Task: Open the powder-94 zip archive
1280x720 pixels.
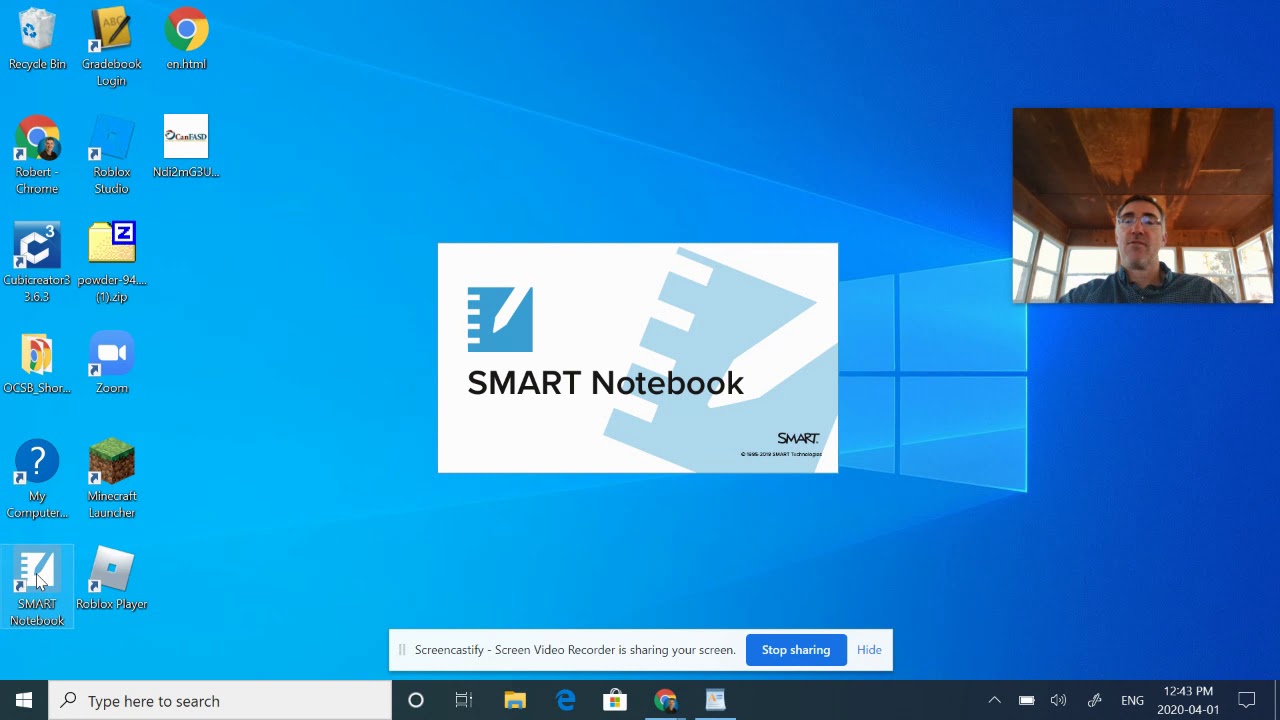Action: (111, 263)
